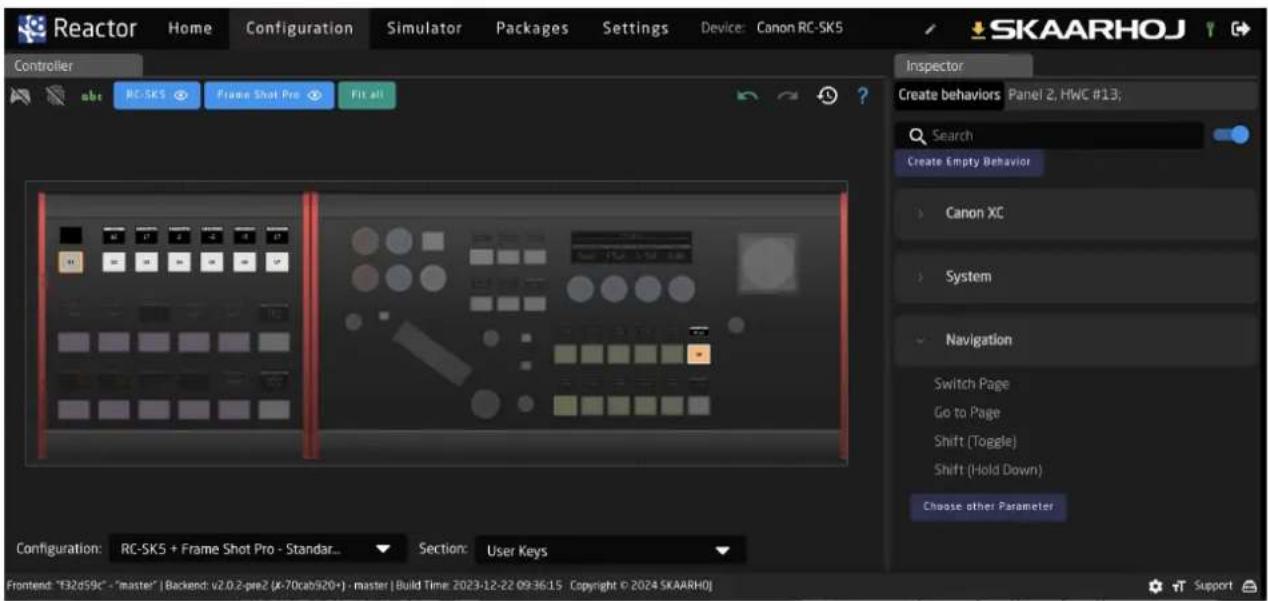Screen dimensions: 1268x601
Task: Click the printer icon at bottom right
Action: tap(1249, 586)
